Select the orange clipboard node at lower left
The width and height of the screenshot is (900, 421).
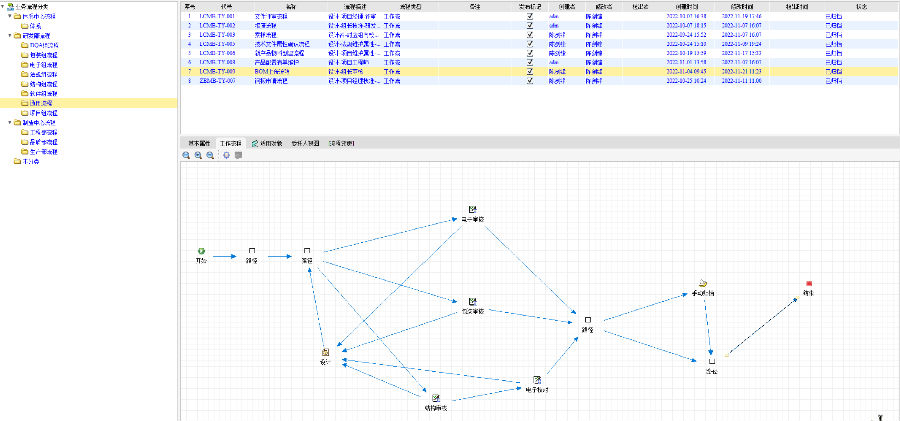[325, 352]
